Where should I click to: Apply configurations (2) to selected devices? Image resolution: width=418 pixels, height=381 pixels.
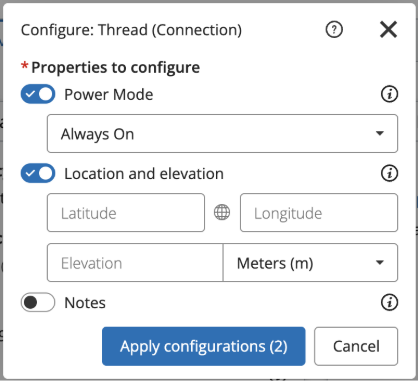click(x=204, y=346)
